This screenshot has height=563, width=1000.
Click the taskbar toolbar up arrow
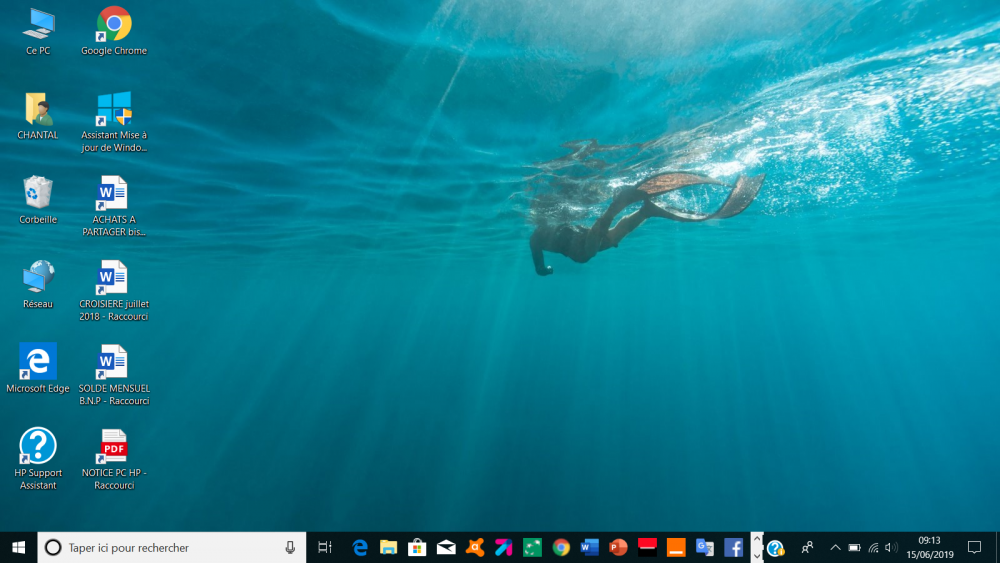(757, 539)
